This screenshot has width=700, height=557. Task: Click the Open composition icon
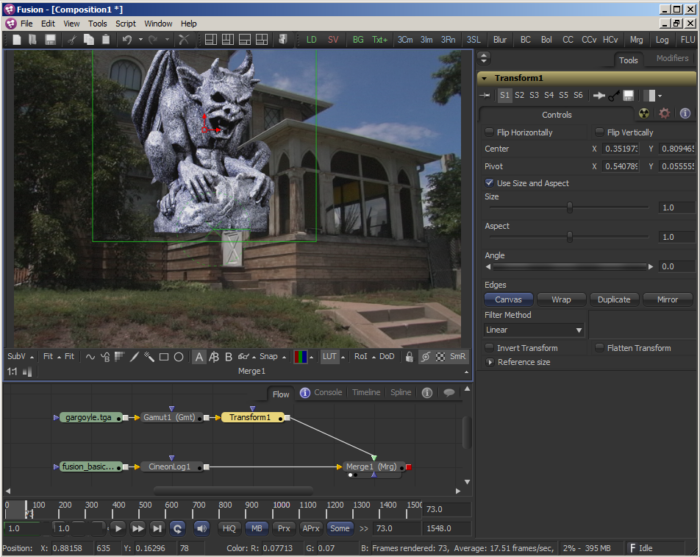point(33,40)
